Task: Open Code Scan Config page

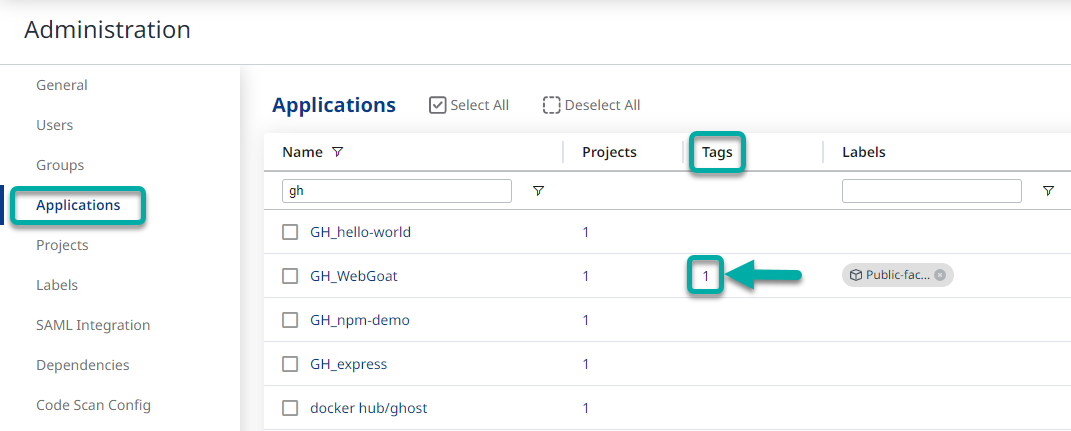Action: (x=93, y=405)
